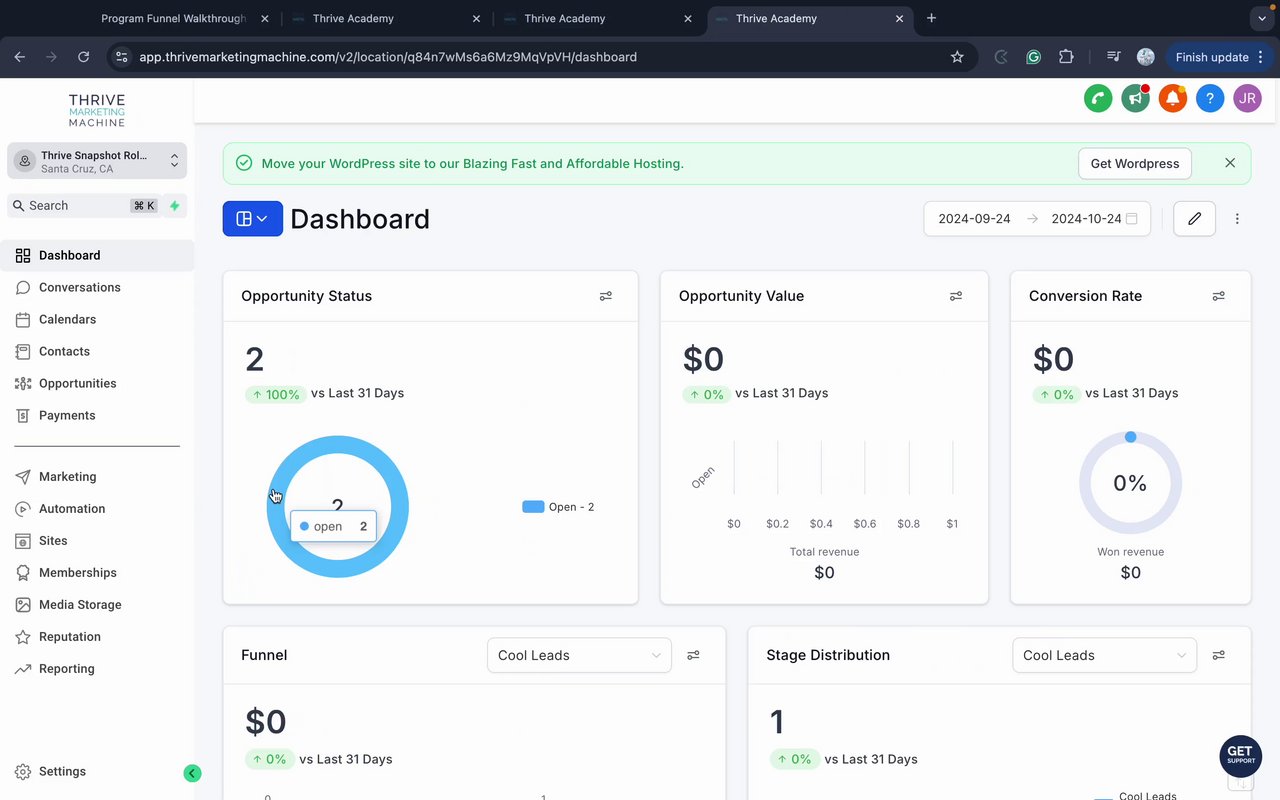This screenshot has width=1280, height=800.
Task: Open the date range picker field
Action: [x=1036, y=219]
